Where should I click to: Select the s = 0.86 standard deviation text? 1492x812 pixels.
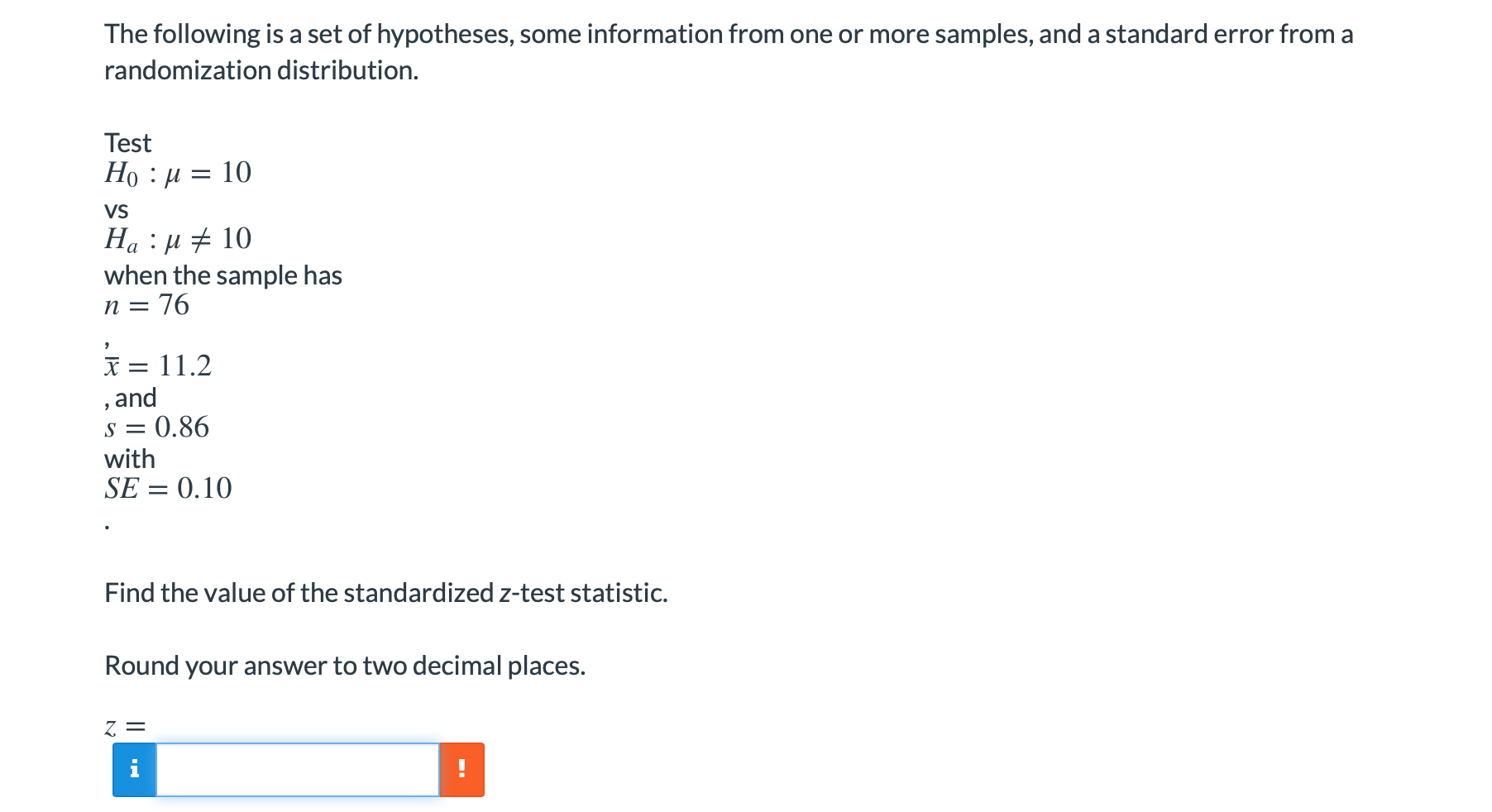(155, 427)
